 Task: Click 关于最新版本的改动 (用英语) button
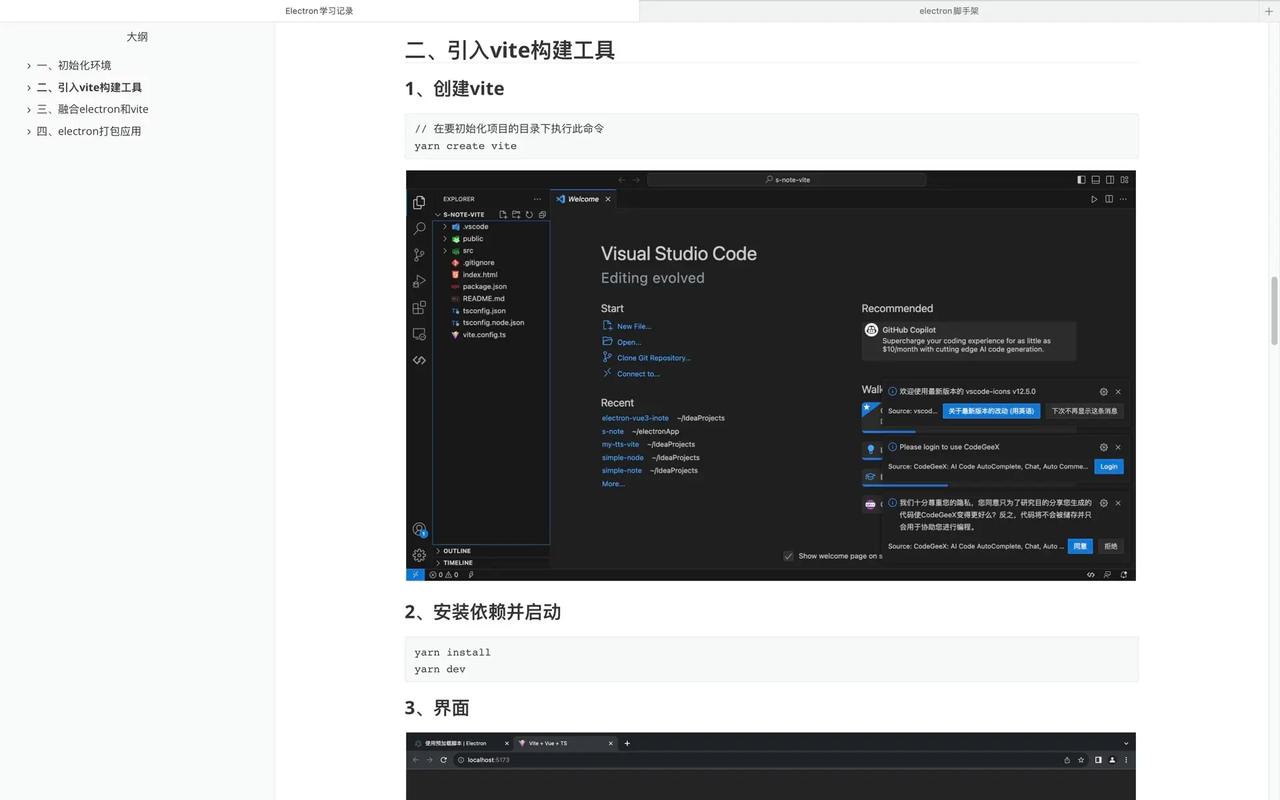(992, 411)
